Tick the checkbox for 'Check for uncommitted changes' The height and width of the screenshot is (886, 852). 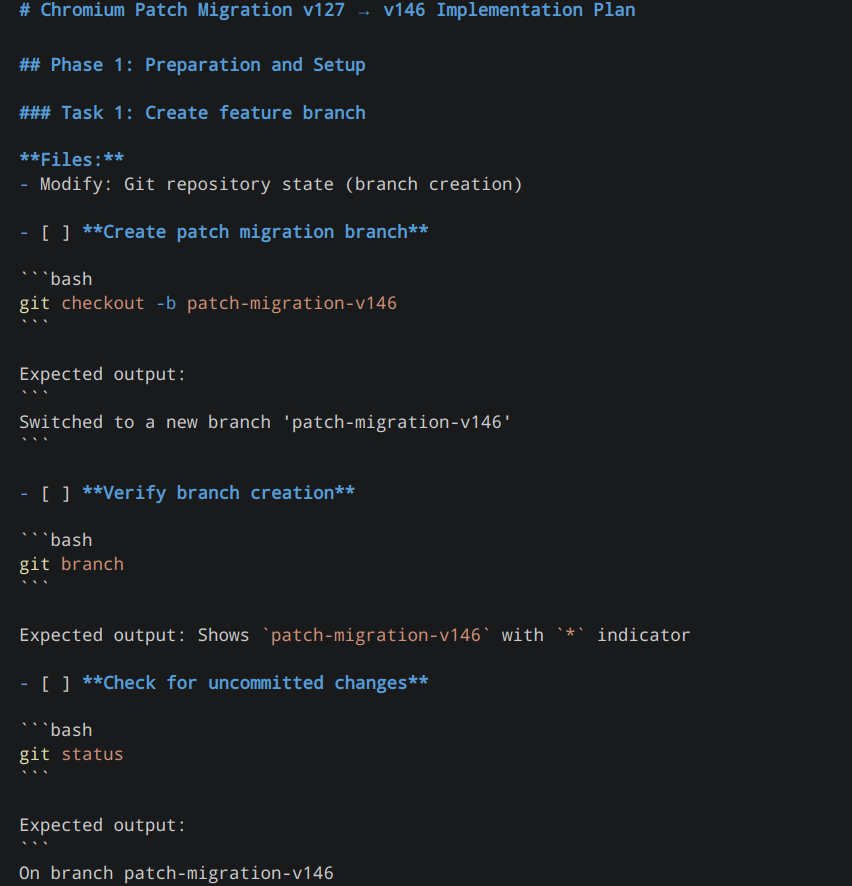click(55, 683)
